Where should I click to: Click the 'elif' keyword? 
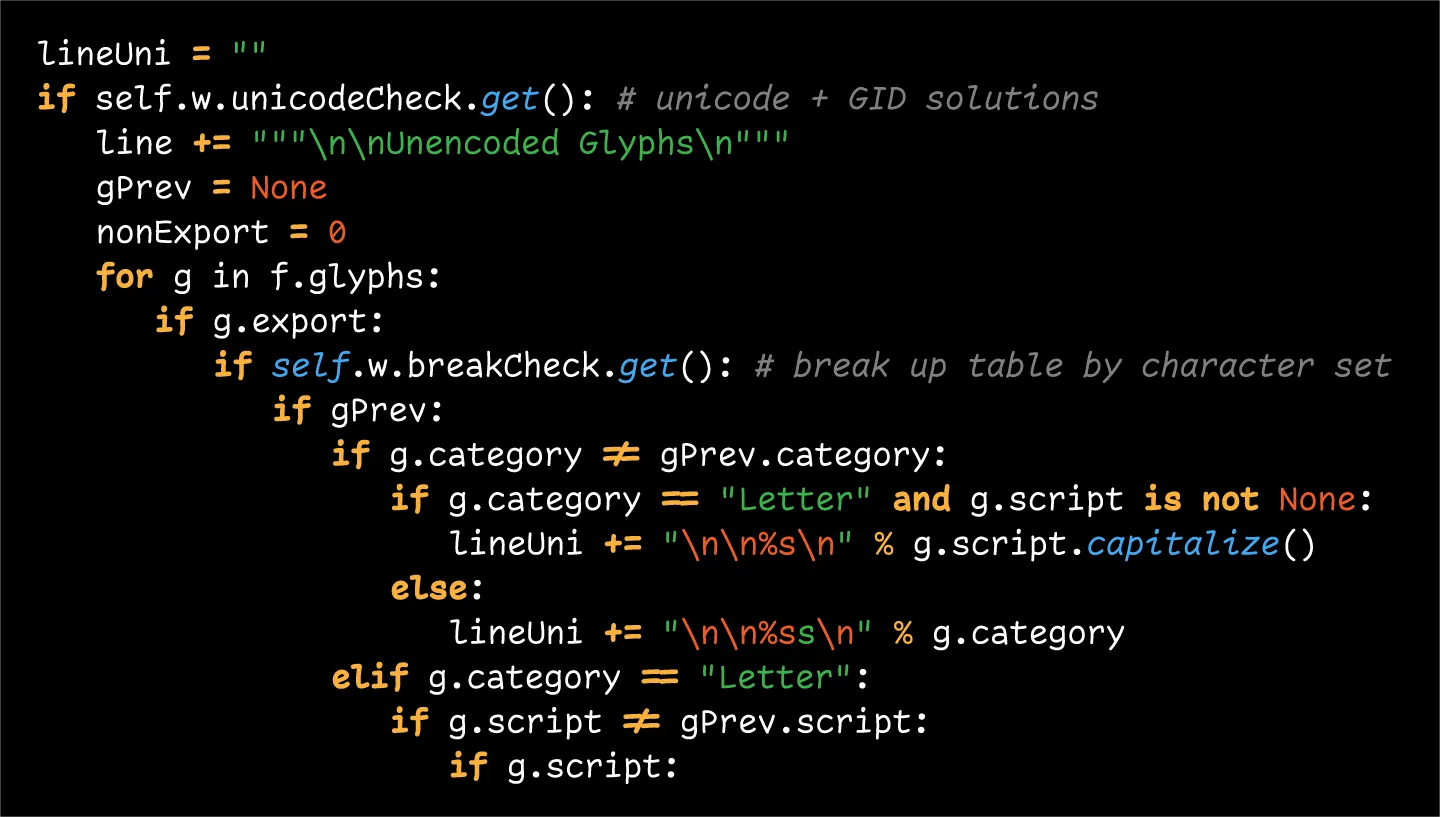[x=370, y=678]
